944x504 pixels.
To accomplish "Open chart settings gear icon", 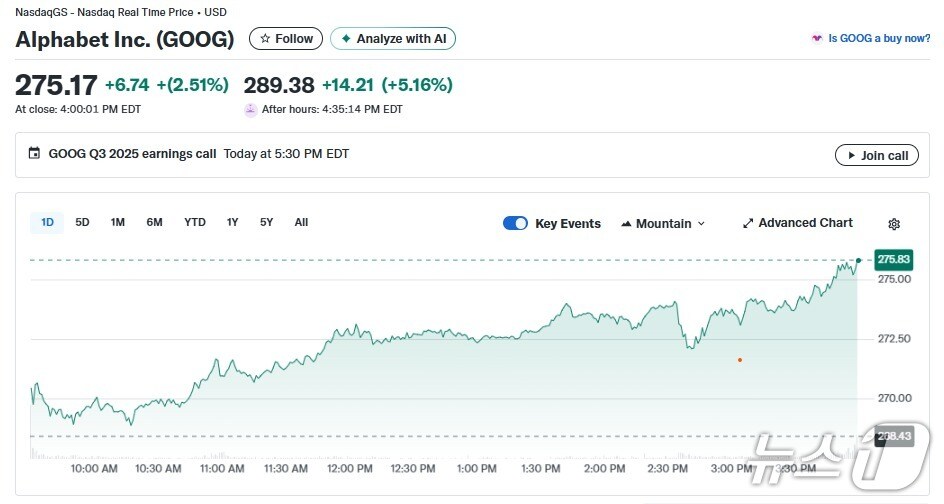I will pyautogui.click(x=894, y=224).
